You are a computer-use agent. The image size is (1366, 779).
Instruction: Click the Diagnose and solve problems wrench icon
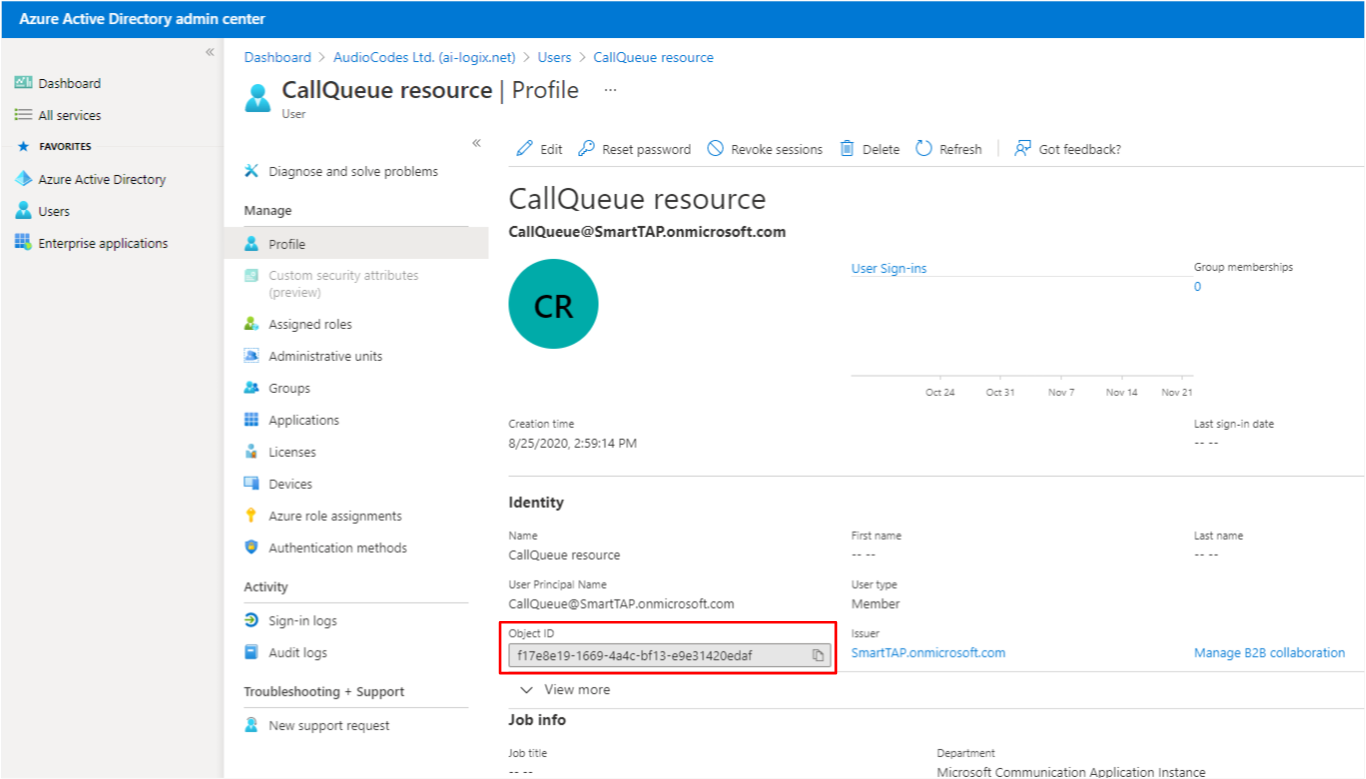pos(252,171)
